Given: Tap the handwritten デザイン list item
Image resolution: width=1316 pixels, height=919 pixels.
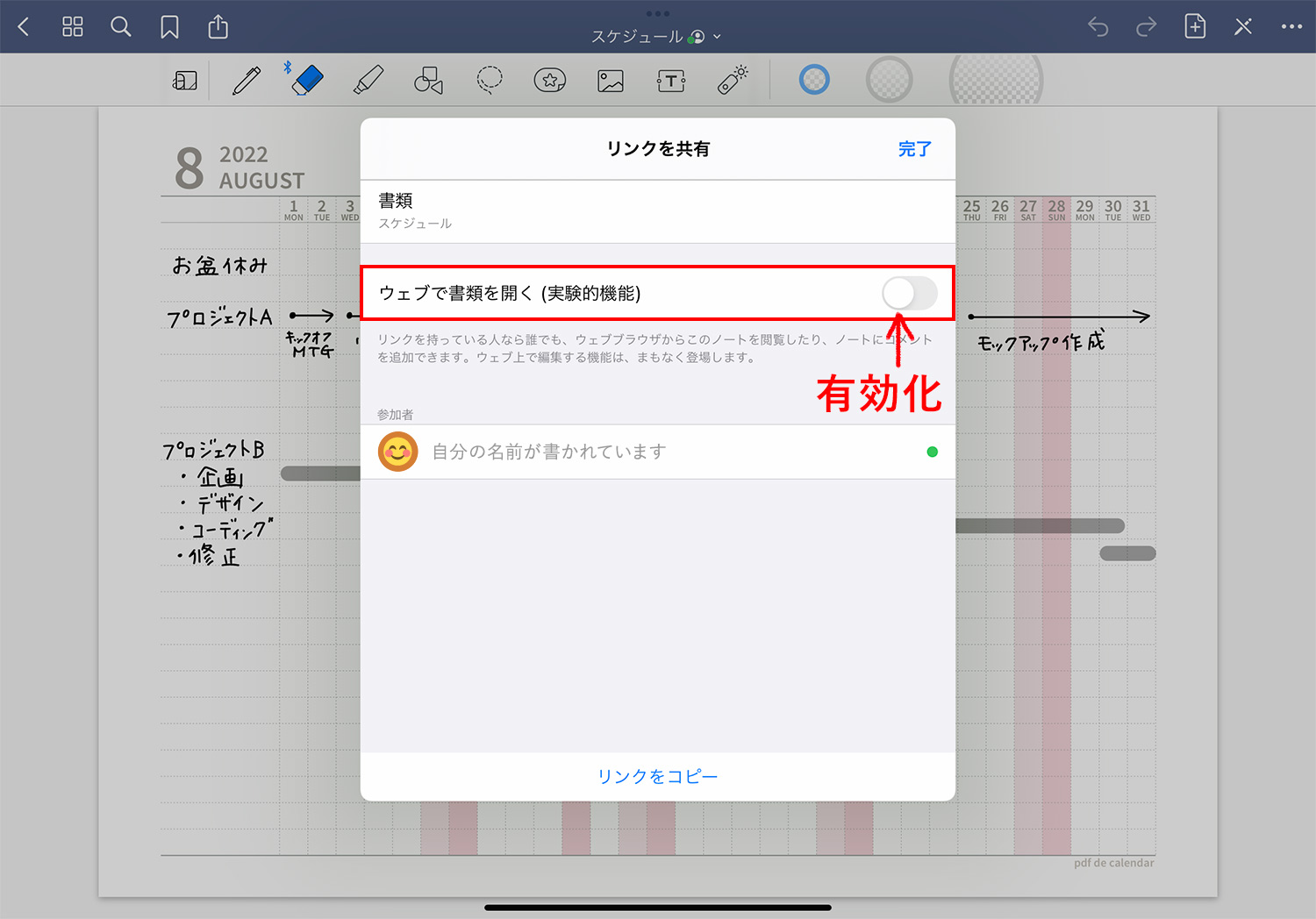Looking at the screenshot, I should 223,503.
